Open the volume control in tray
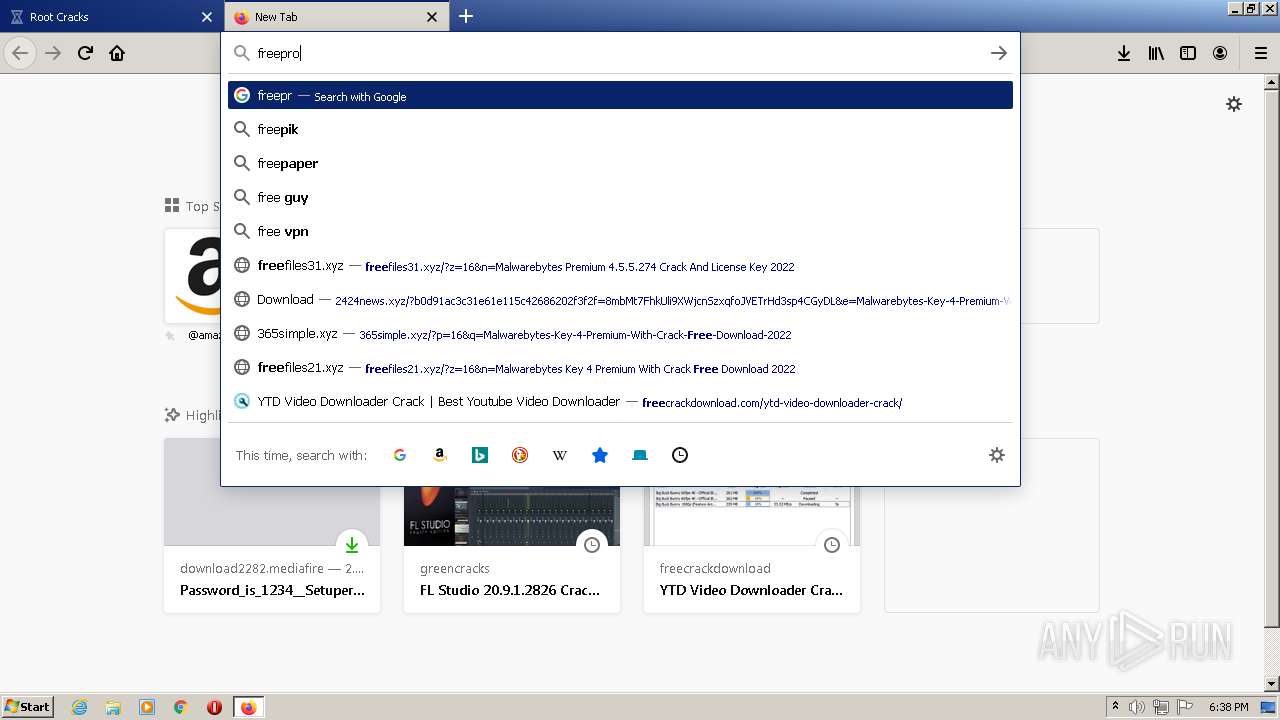 (1137, 707)
